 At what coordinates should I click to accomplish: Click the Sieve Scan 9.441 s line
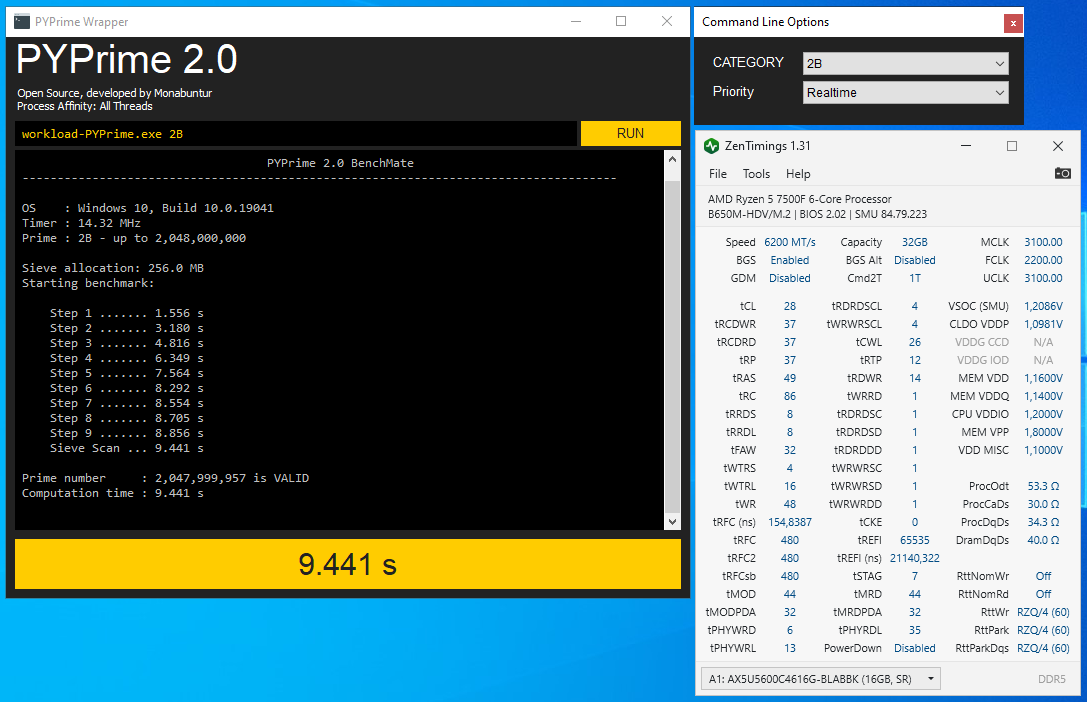tap(127, 448)
